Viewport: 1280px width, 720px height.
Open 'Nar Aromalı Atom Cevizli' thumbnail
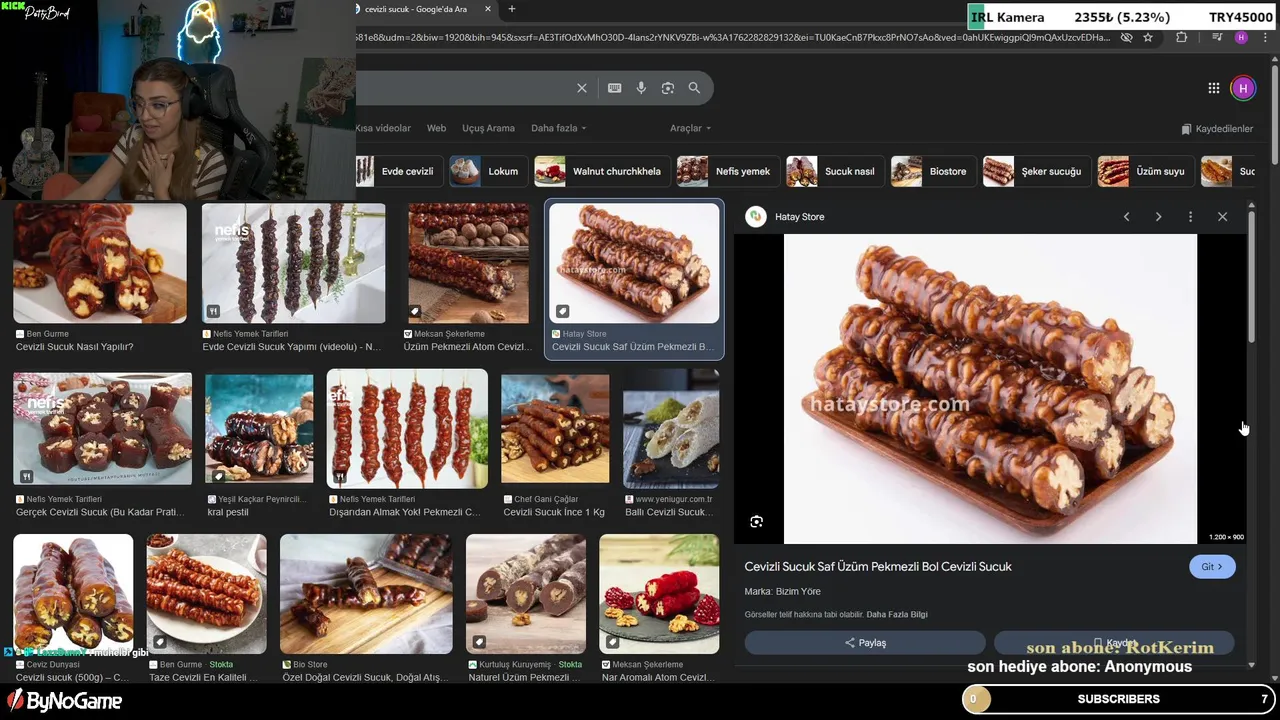click(x=659, y=593)
